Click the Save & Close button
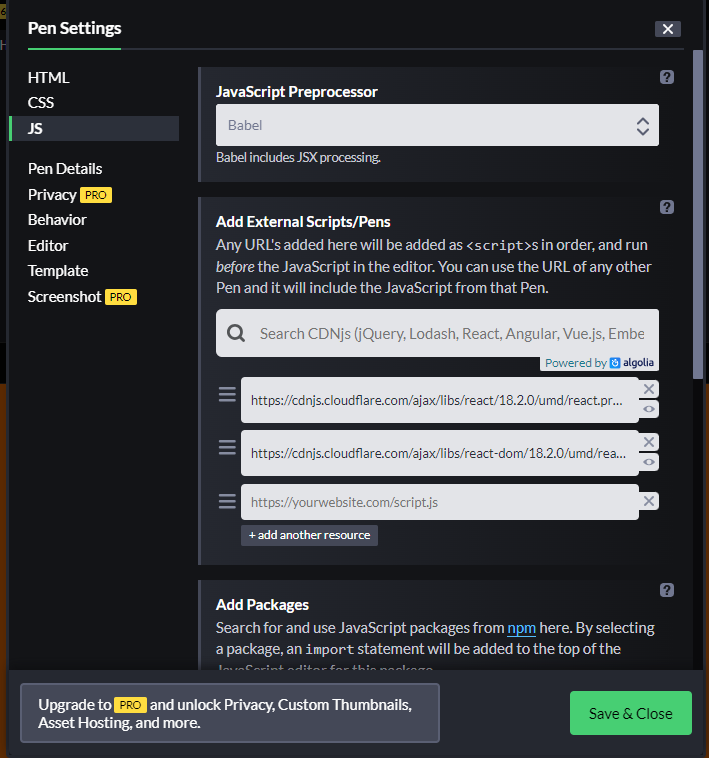Screen dimensions: 709x758 tap(630, 713)
